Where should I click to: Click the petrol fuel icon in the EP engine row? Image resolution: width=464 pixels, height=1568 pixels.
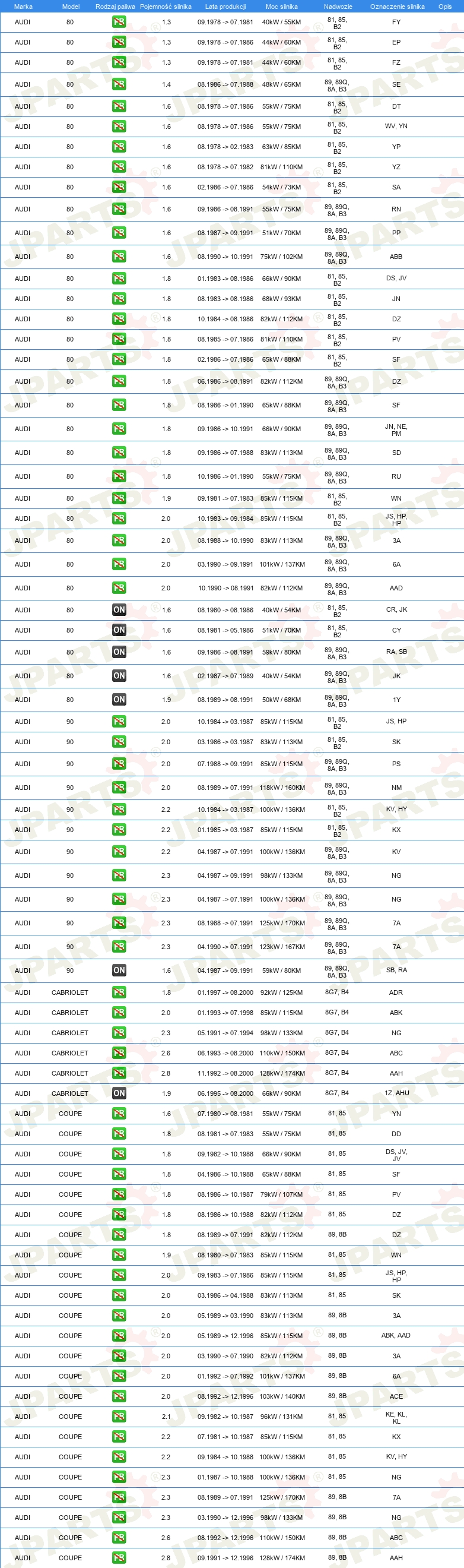(x=119, y=42)
